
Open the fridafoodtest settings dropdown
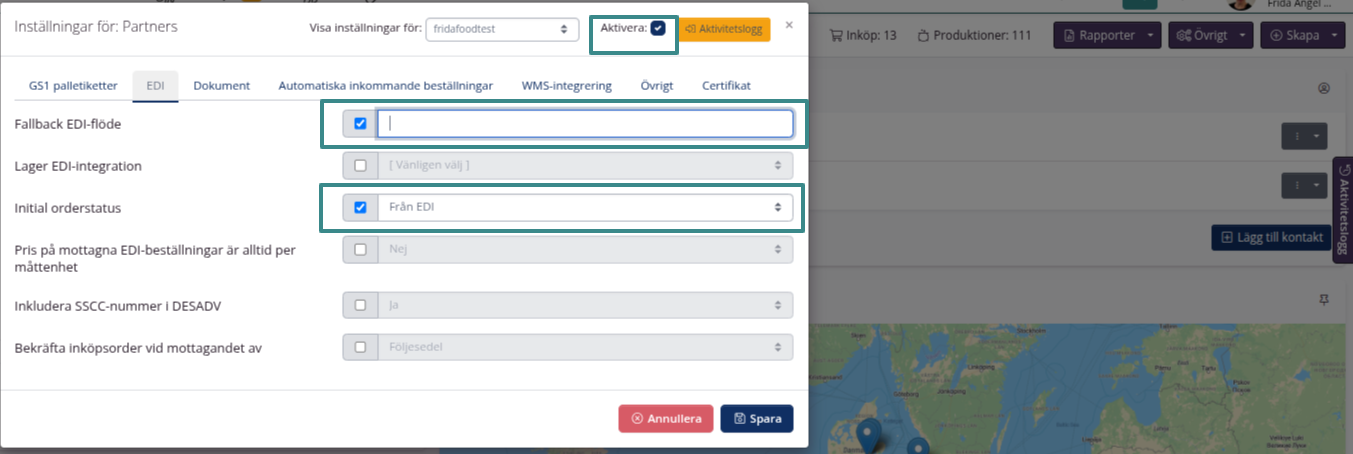point(502,29)
